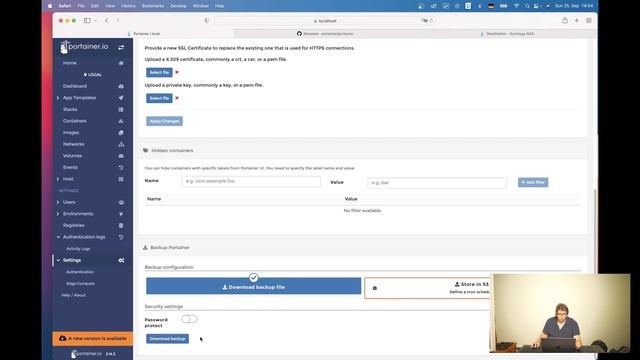Open Authentication under Settings

(80, 272)
